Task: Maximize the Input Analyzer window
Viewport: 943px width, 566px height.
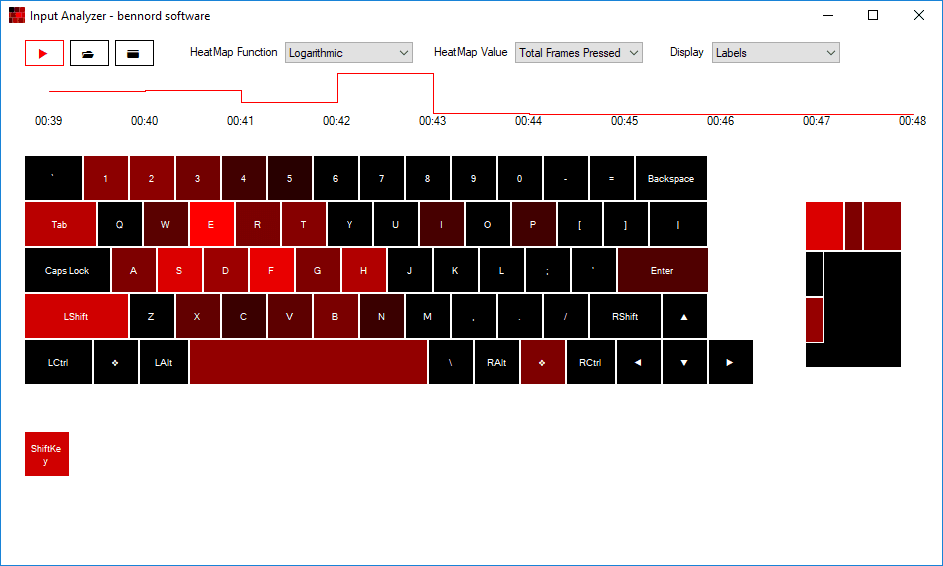Action: [873, 16]
